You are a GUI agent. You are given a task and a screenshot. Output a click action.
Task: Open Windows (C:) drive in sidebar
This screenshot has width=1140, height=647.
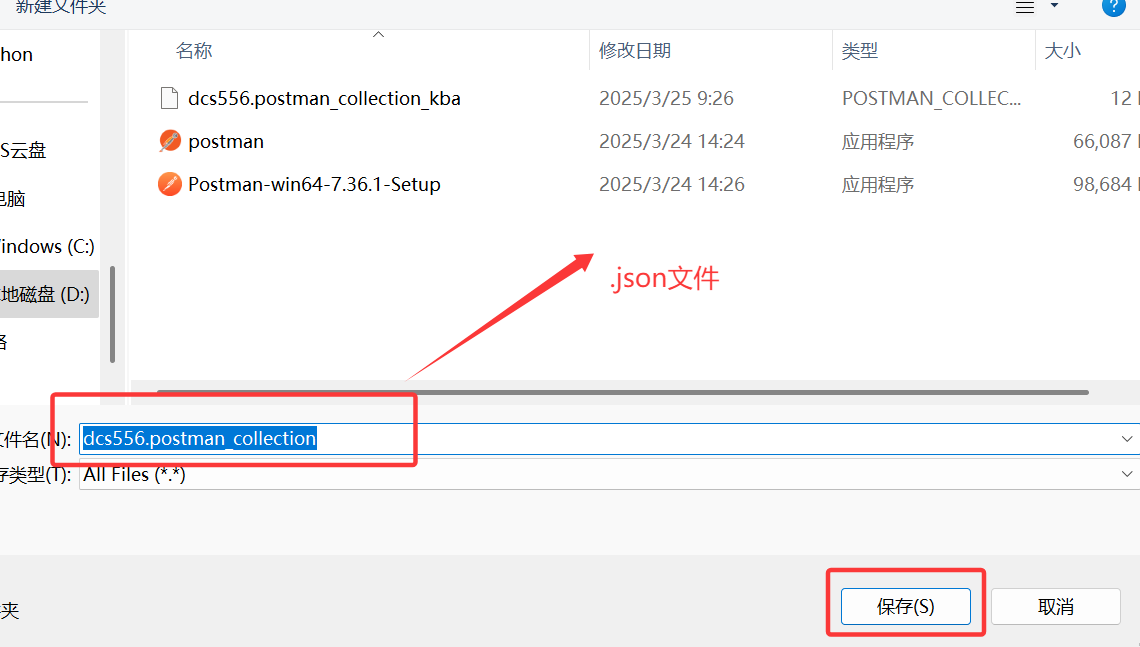click(x=47, y=246)
